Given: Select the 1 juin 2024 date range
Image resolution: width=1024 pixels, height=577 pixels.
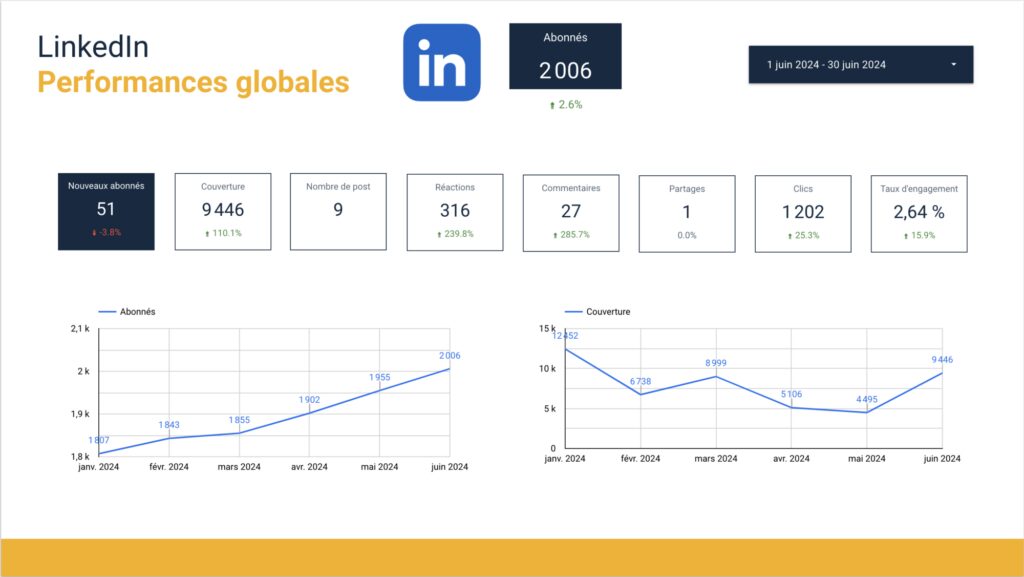Looking at the screenshot, I should (826, 65).
